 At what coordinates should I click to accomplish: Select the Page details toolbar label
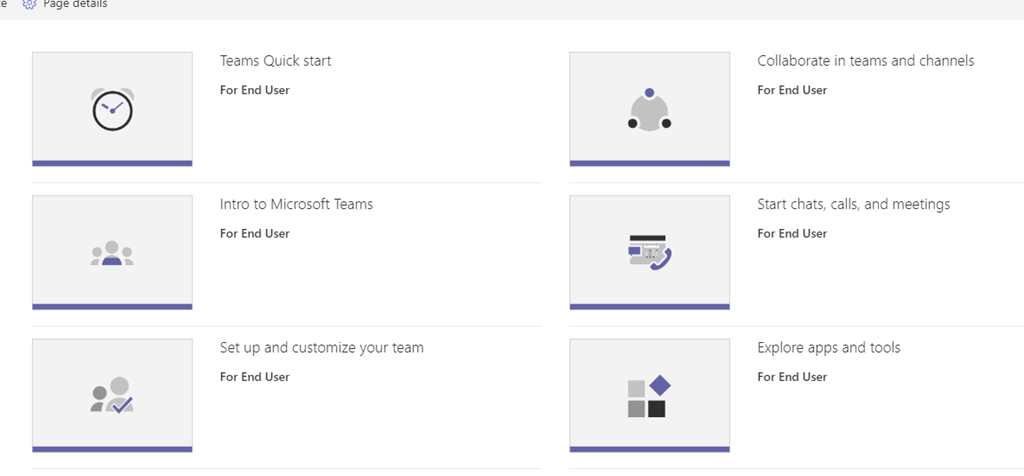(x=75, y=5)
